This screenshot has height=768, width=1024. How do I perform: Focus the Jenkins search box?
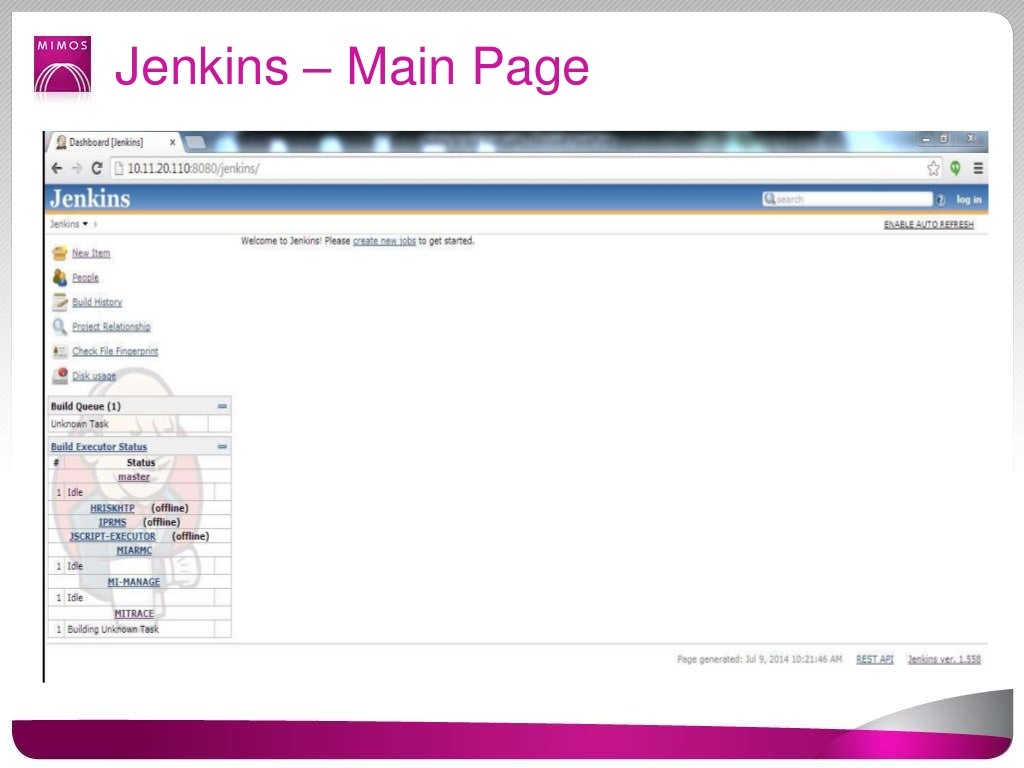pyautogui.click(x=847, y=199)
